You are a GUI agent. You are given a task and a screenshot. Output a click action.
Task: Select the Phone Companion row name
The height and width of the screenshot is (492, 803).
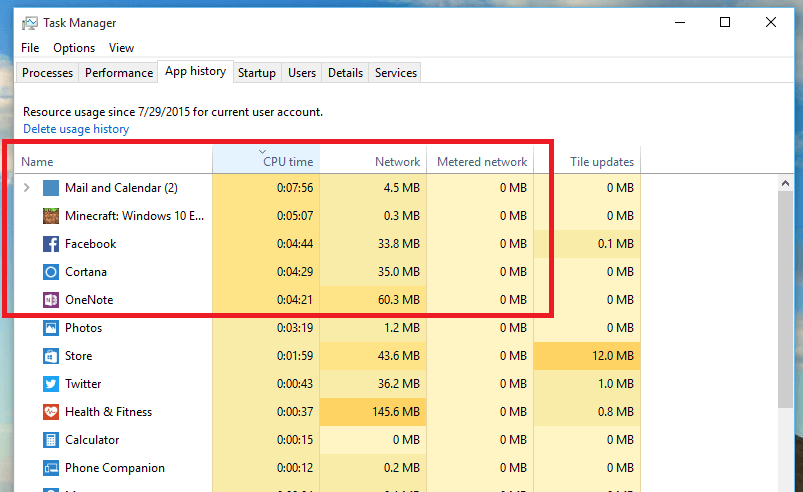pyautogui.click(x=115, y=468)
